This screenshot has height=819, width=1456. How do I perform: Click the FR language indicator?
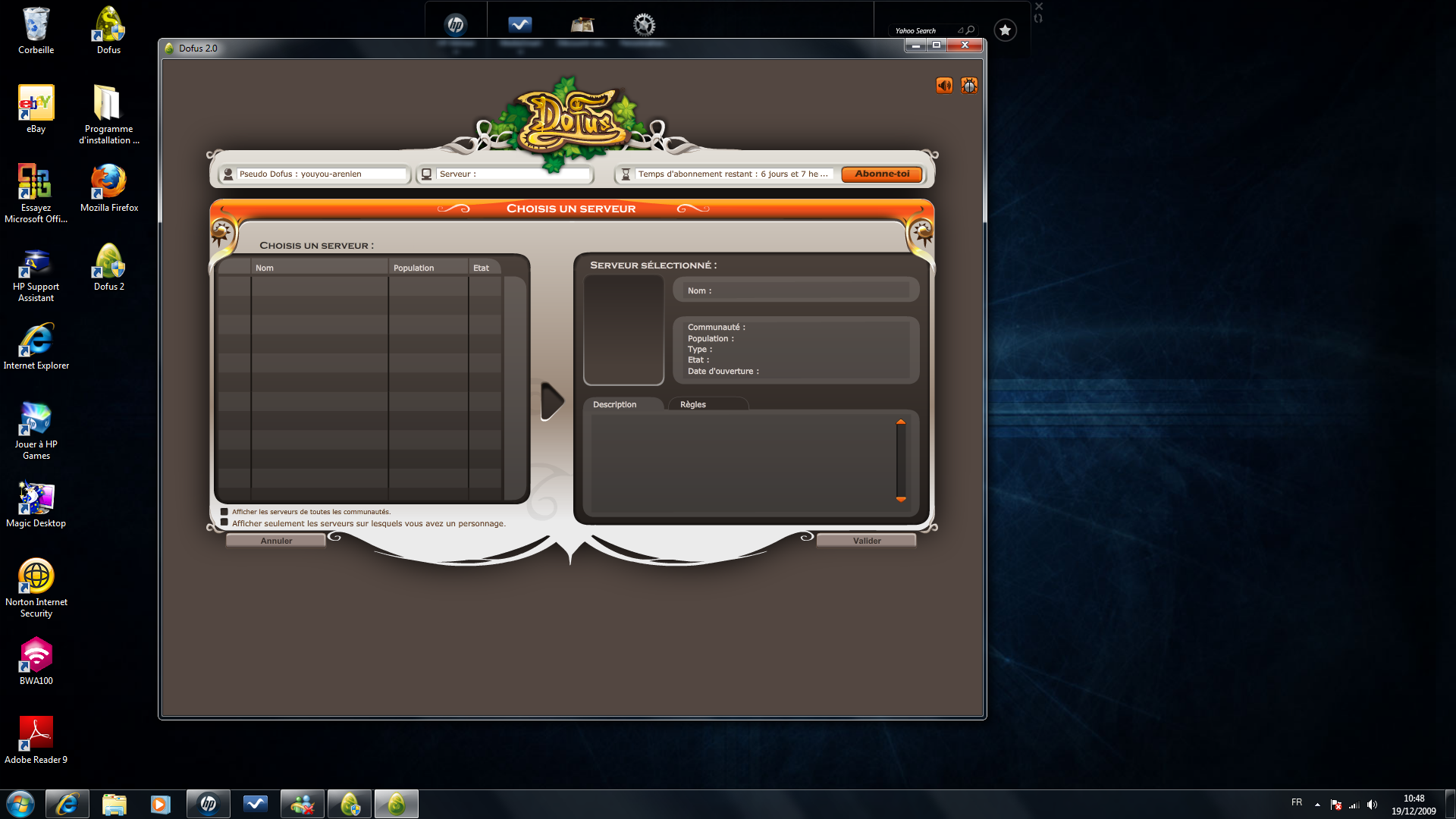point(1297,802)
